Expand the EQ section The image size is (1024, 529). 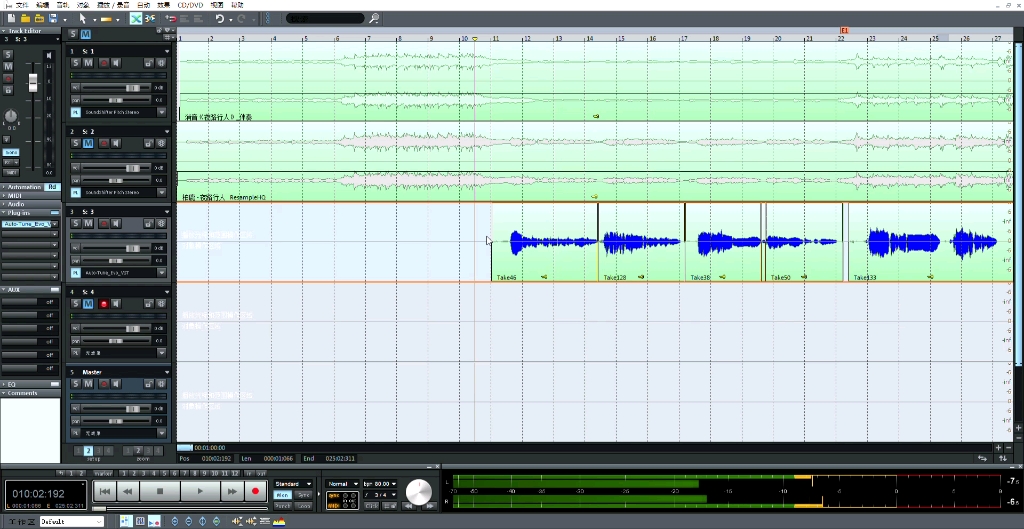click(4, 384)
